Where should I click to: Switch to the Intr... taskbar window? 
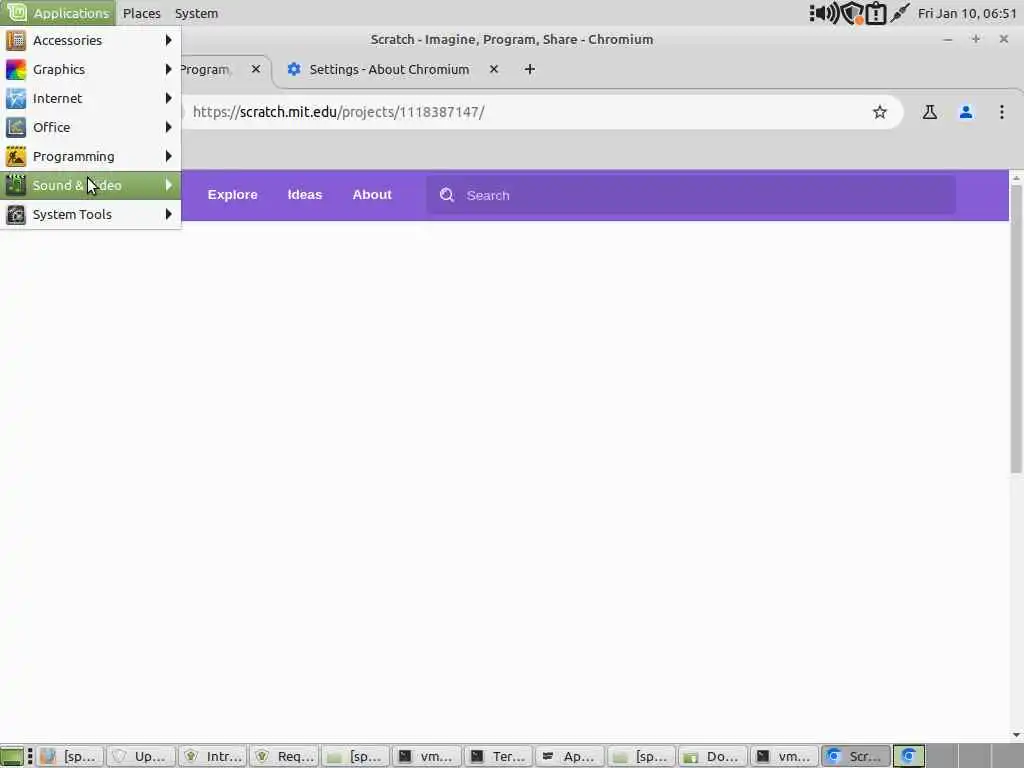pyautogui.click(x=213, y=756)
